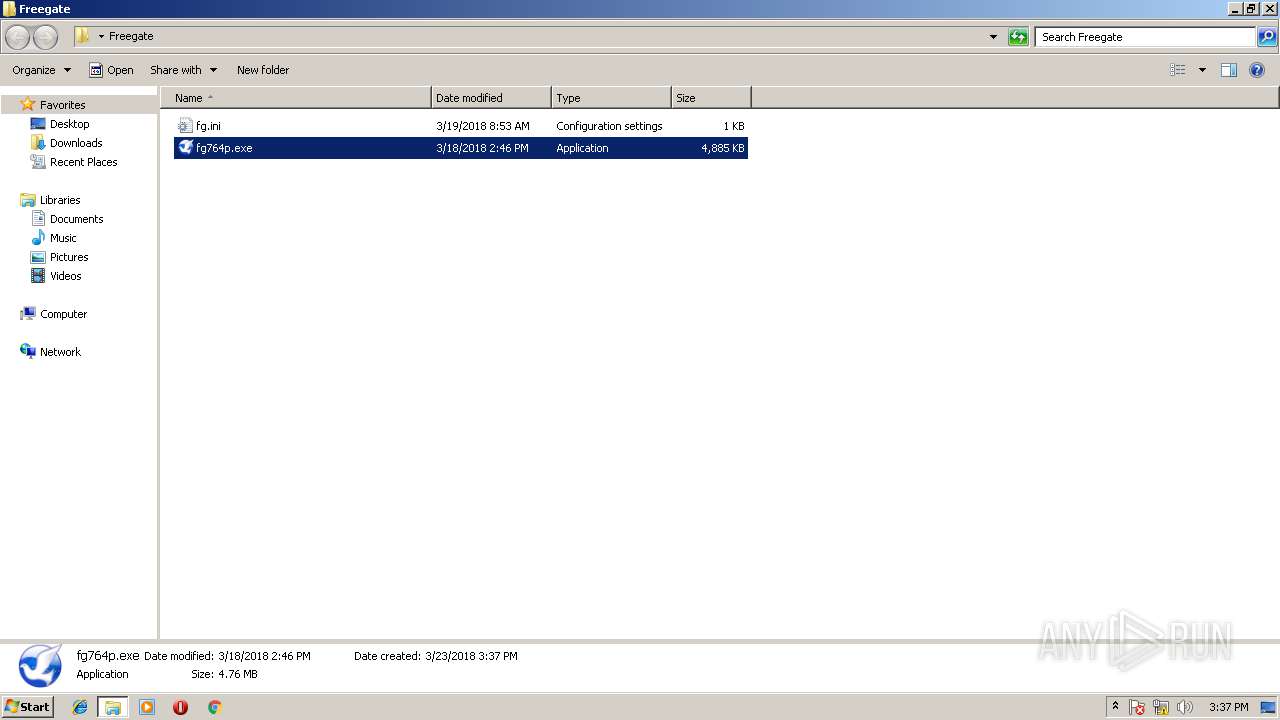
Task: Refresh the Freegate folder view
Action: (x=1018, y=37)
